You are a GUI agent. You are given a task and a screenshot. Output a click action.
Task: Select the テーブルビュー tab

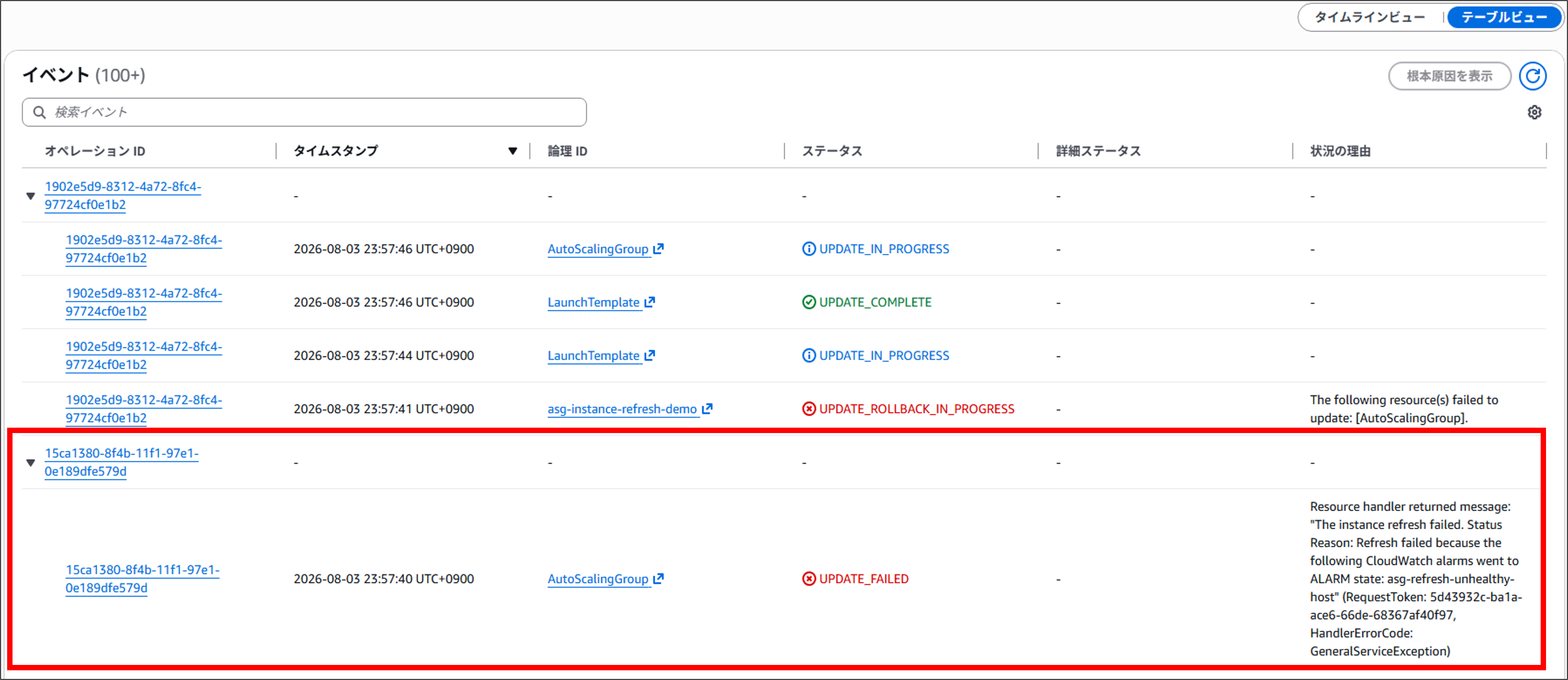[x=1504, y=17]
